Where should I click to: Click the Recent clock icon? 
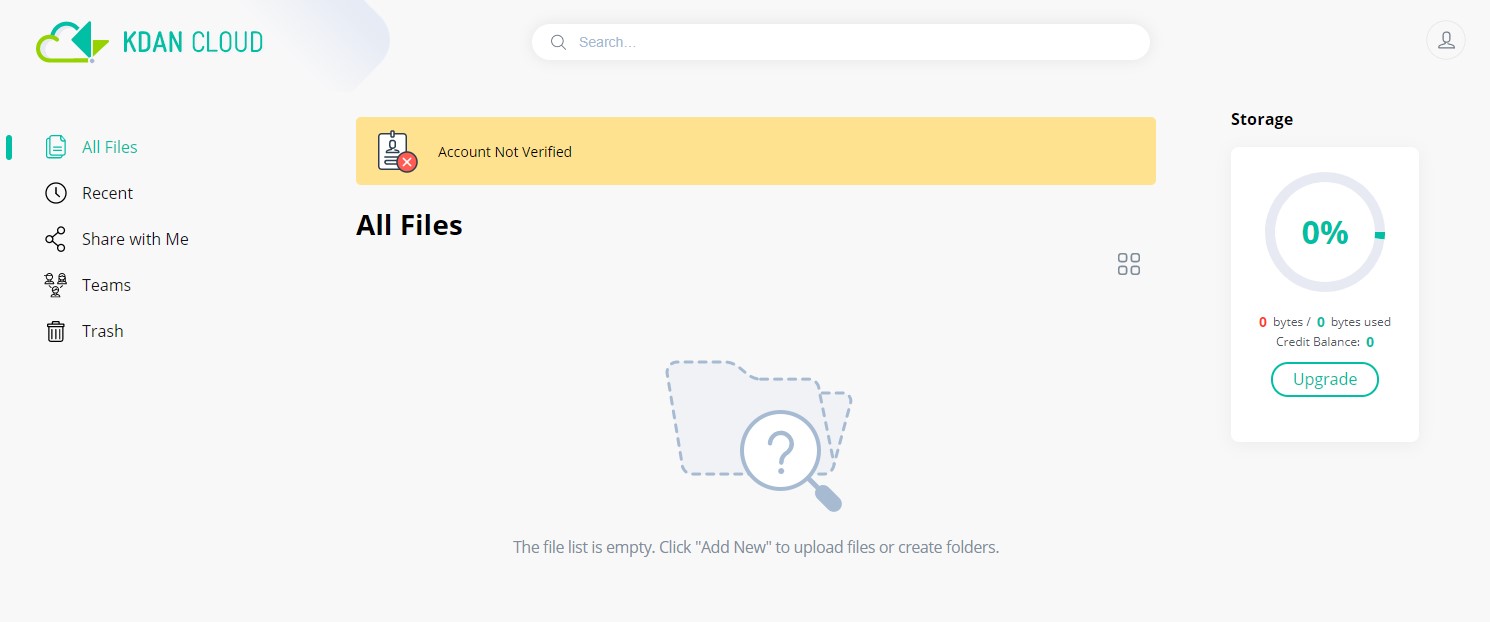[x=56, y=193]
